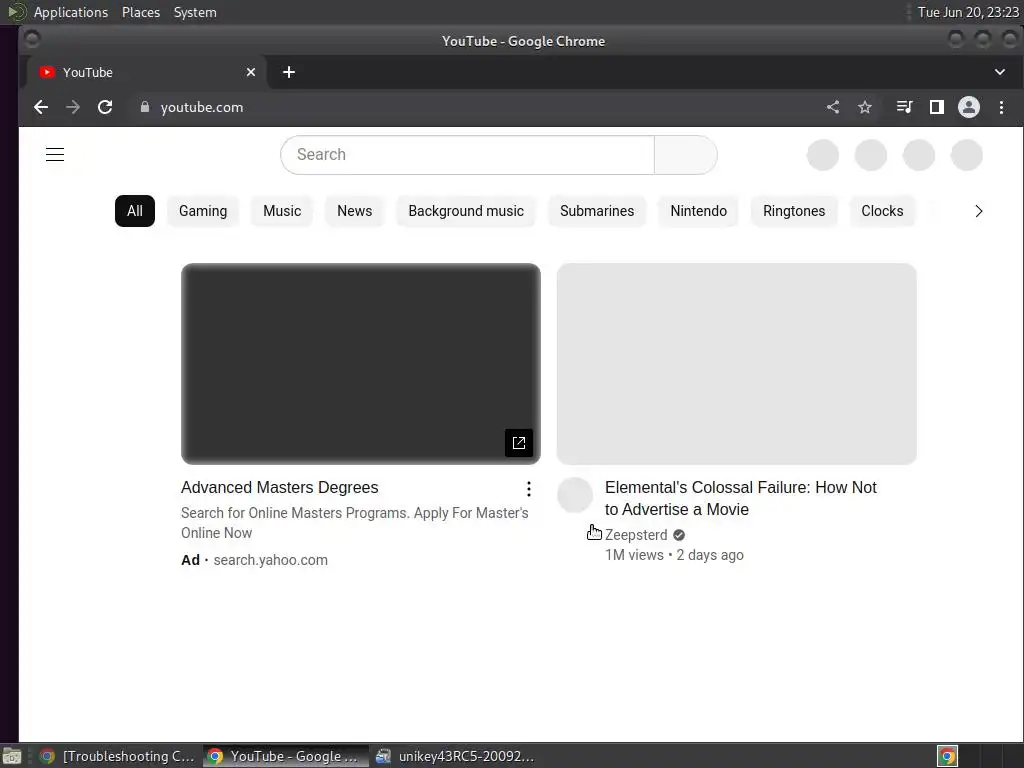Select the News filter chip

[x=355, y=211]
